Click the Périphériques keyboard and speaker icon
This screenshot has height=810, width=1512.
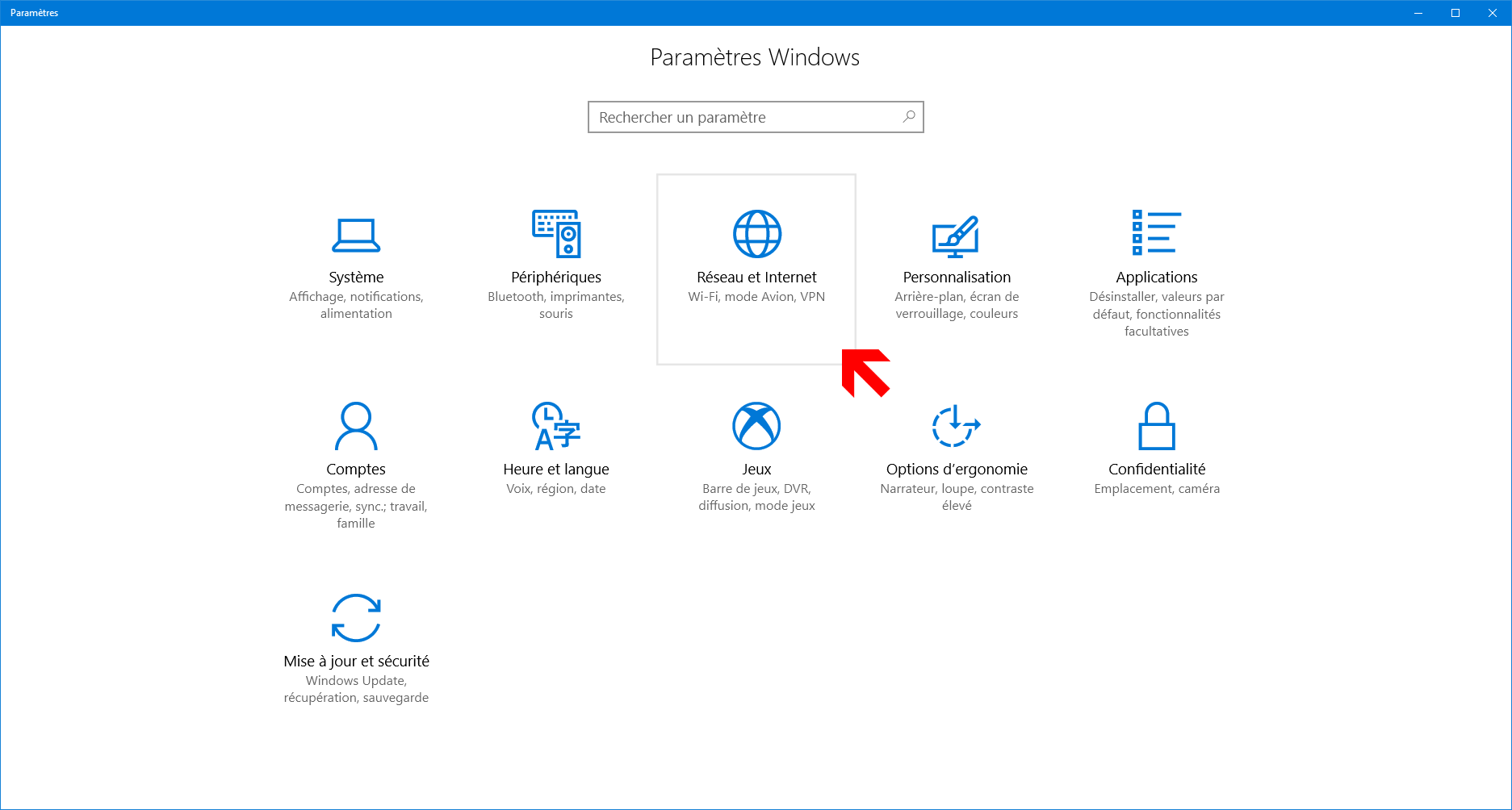point(556,234)
